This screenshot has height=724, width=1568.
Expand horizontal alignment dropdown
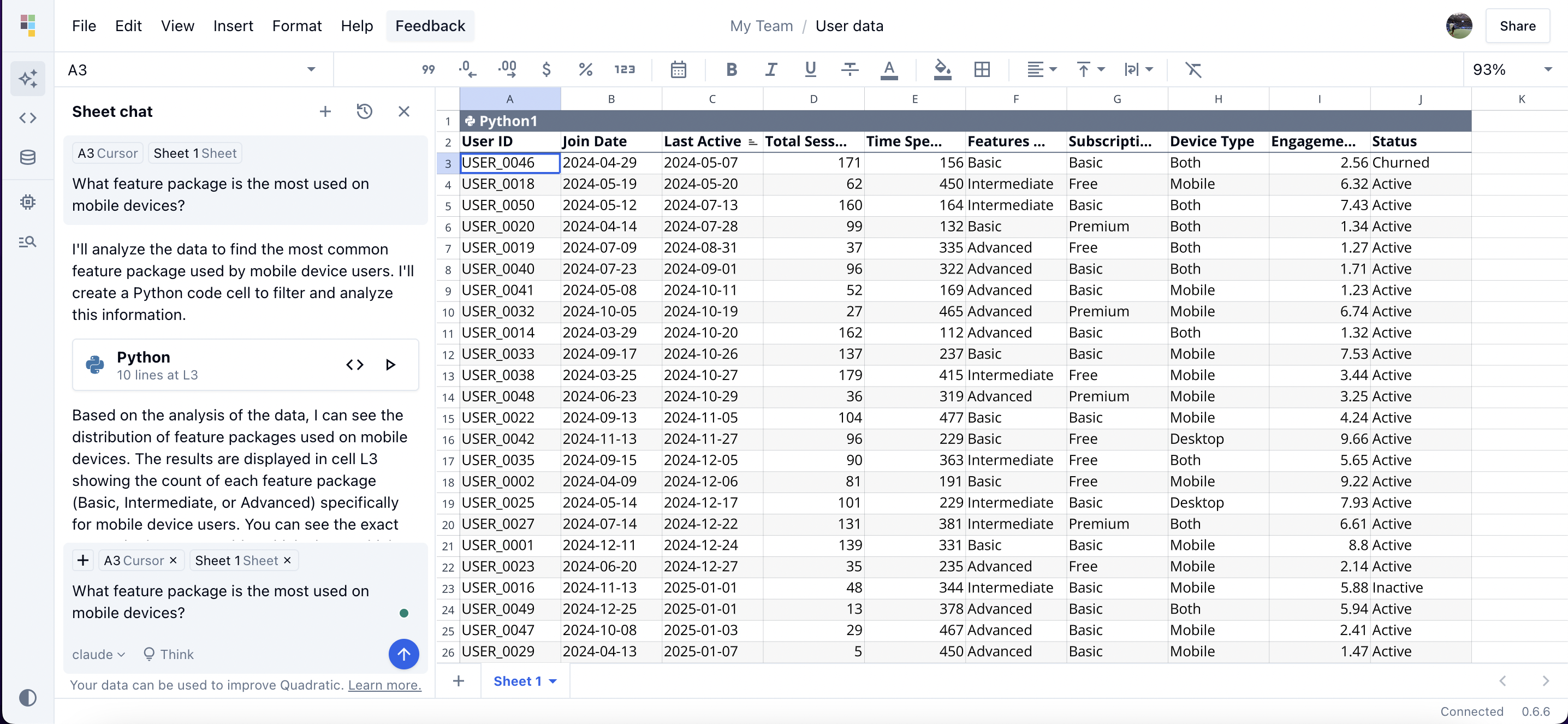pos(1042,69)
